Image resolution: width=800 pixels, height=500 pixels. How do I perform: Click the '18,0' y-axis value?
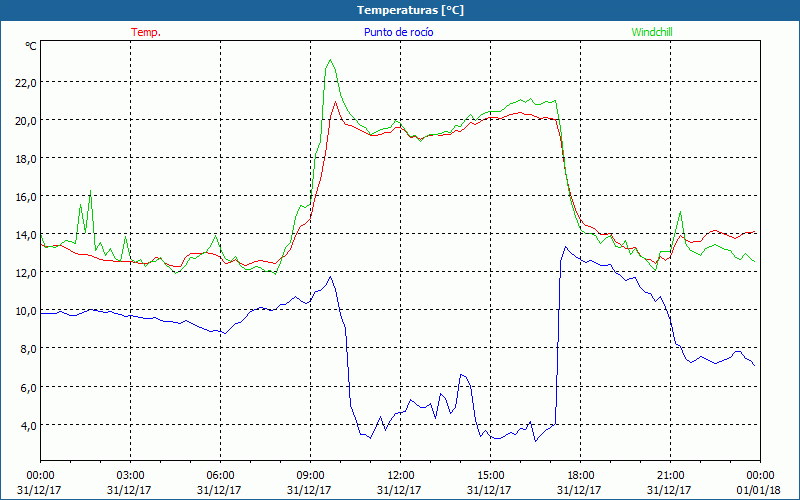coord(26,158)
